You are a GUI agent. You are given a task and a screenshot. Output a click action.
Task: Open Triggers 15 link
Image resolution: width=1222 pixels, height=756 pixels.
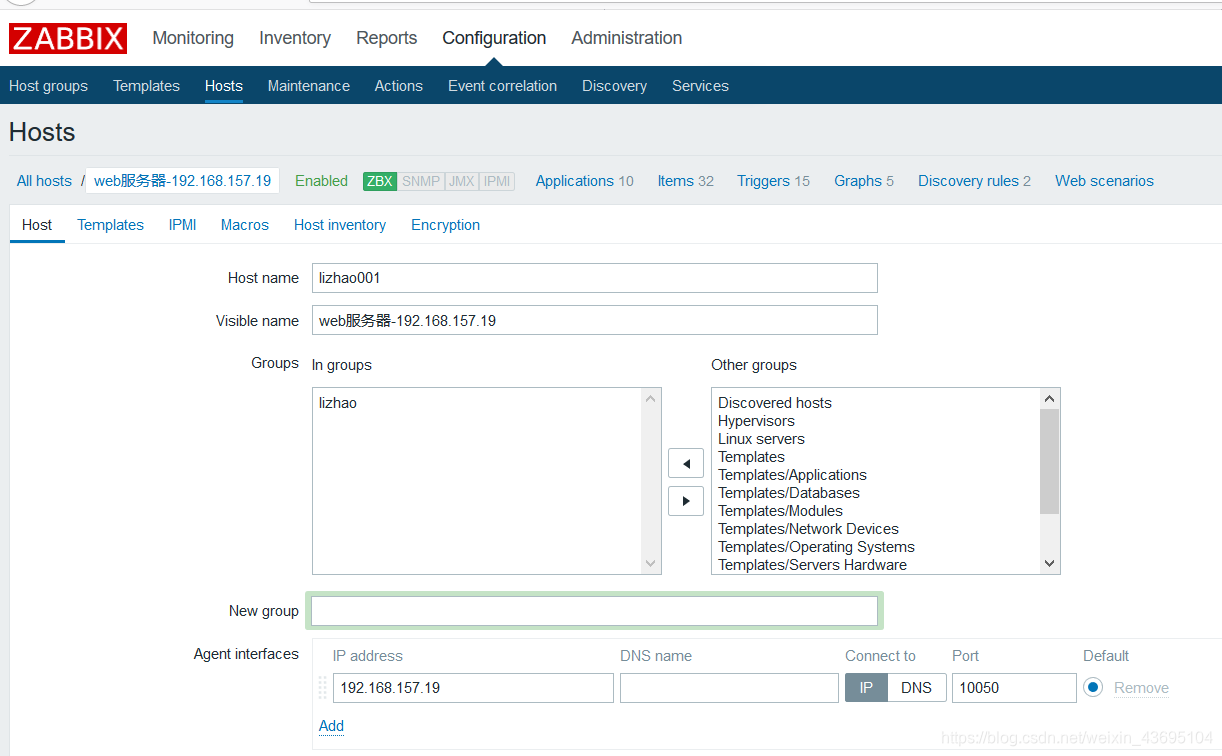(x=774, y=181)
